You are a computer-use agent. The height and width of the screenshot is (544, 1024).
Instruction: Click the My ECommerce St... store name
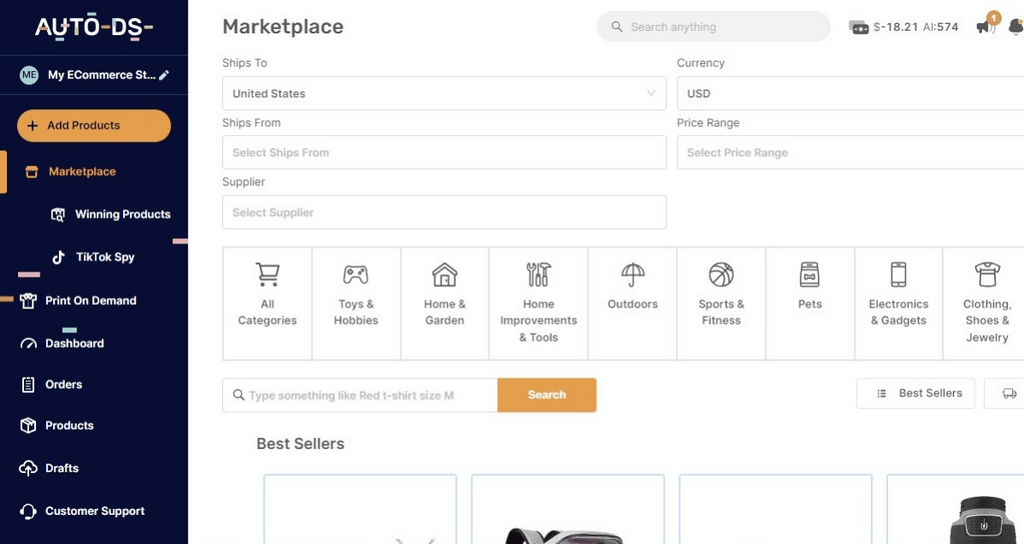(102, 75)
